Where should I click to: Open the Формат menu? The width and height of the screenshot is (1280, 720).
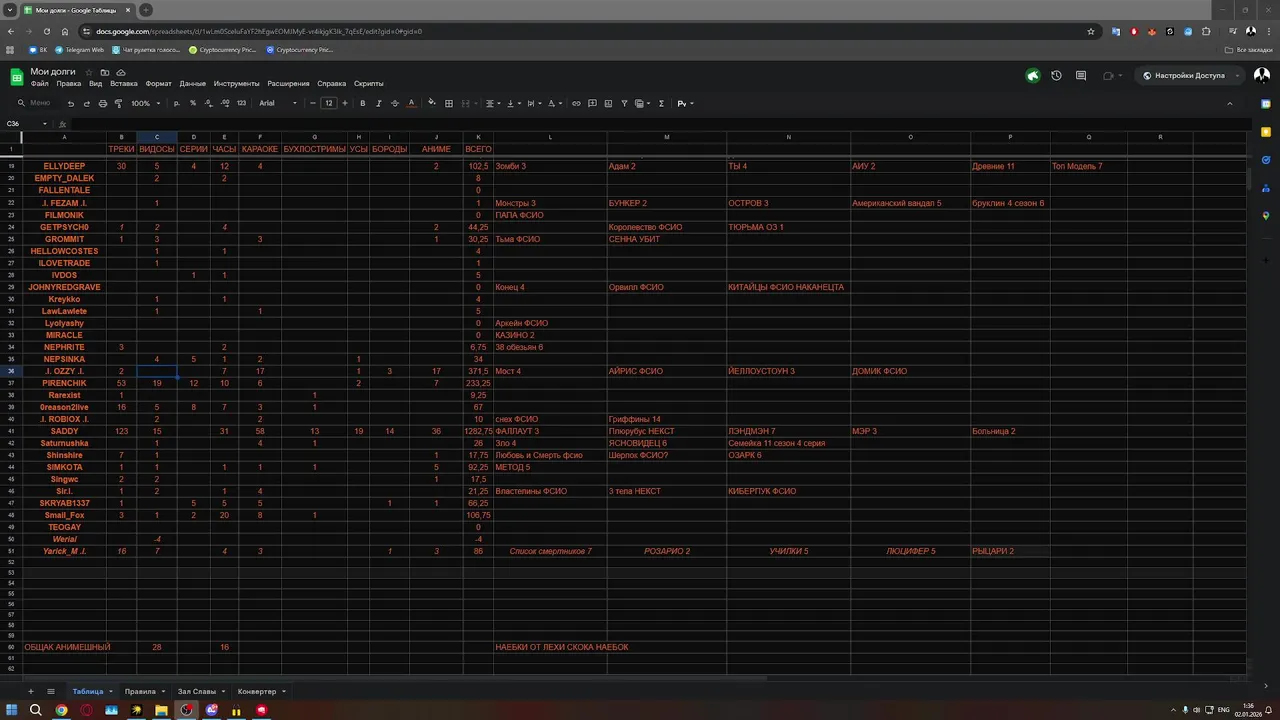158,84
